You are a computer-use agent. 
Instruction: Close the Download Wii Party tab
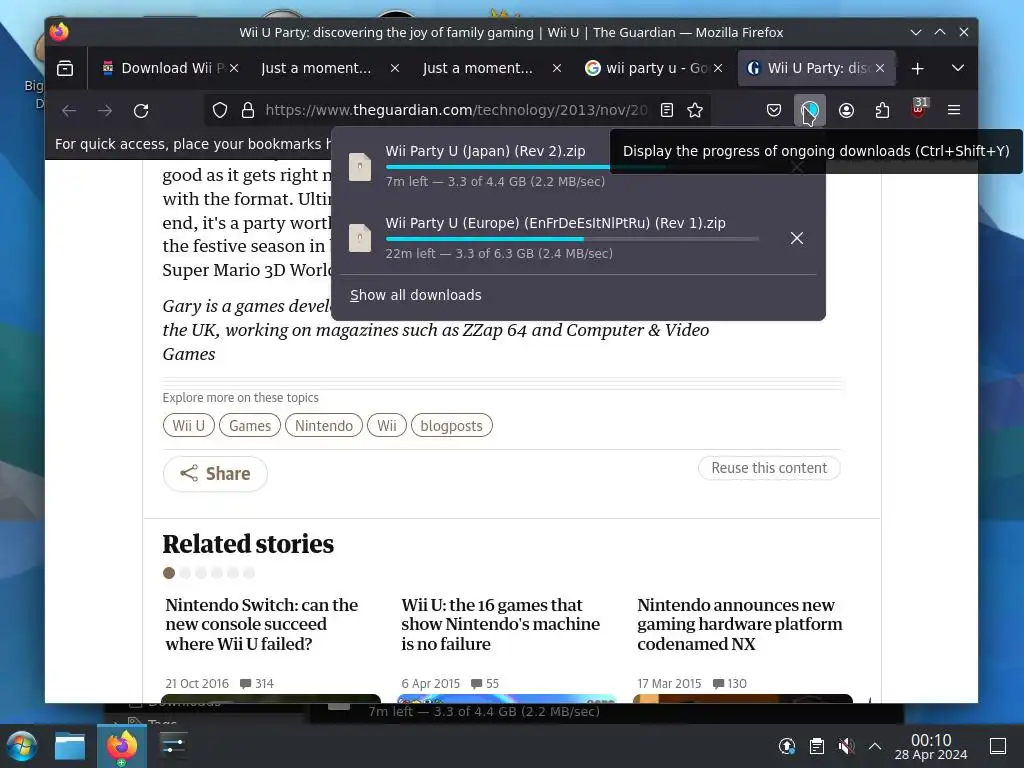point(234,68)
